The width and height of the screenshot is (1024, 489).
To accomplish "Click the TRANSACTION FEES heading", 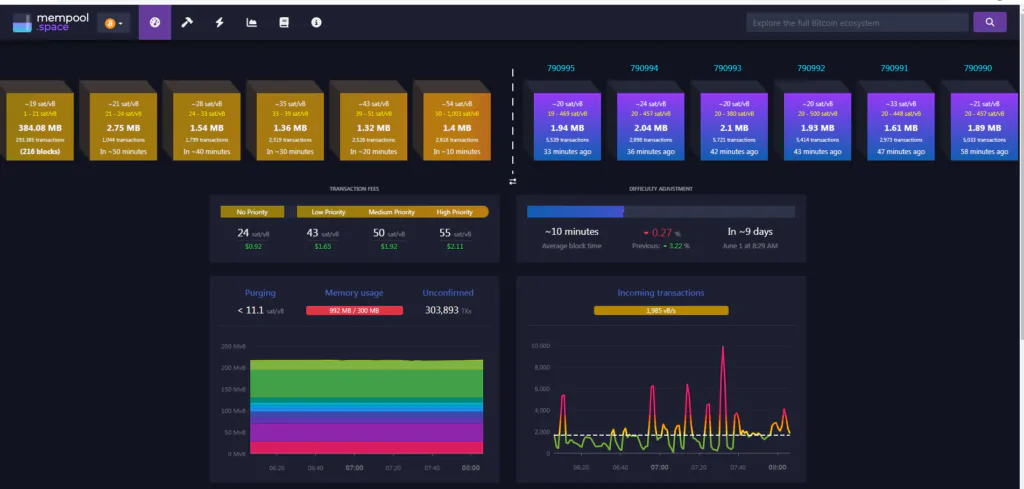I will (x=354, y=189).
